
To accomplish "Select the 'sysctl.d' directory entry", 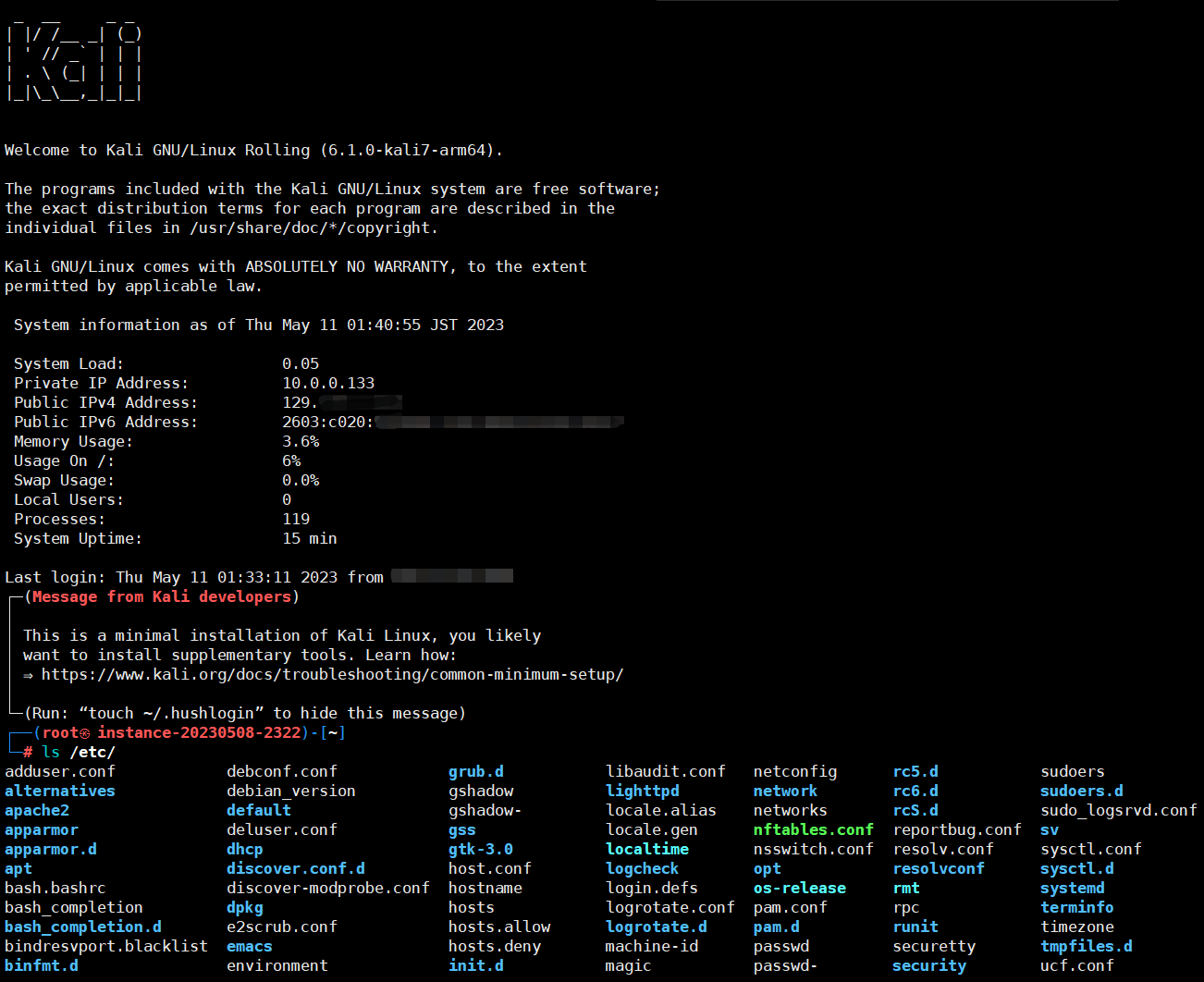I will 1077,868.
